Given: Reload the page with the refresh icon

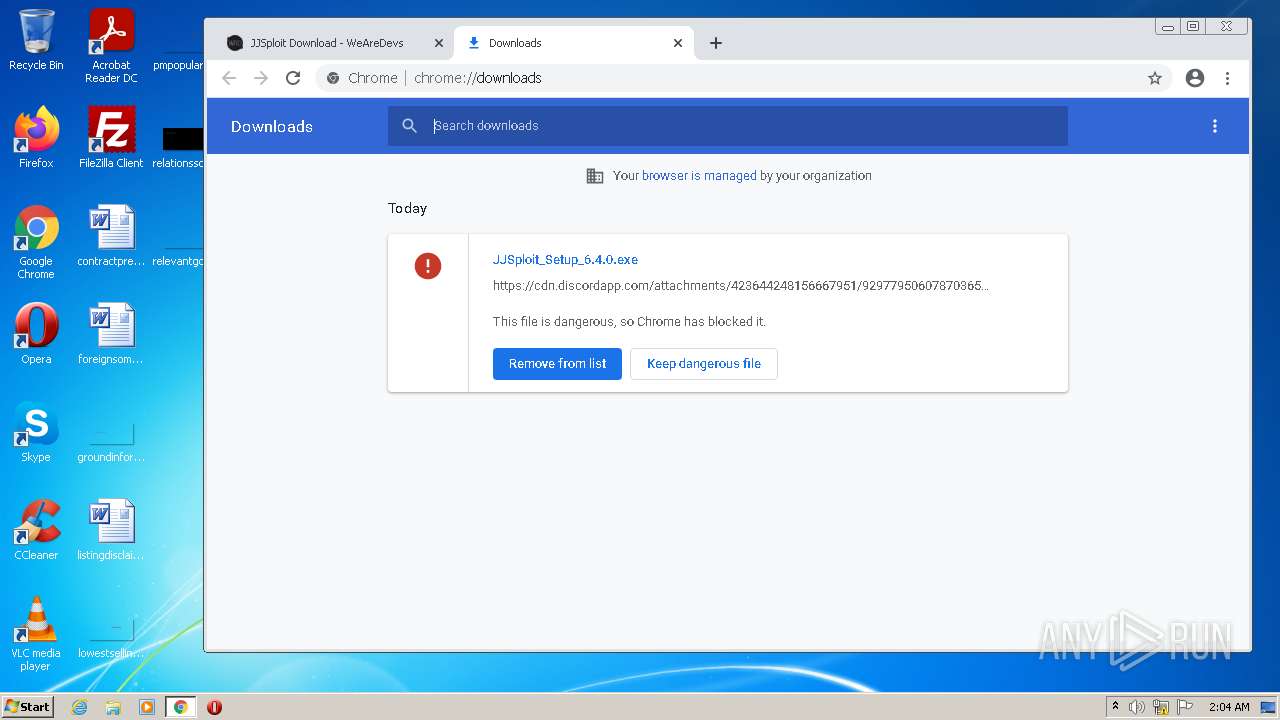Looking at the screenshot, I should tap(293, 78).
